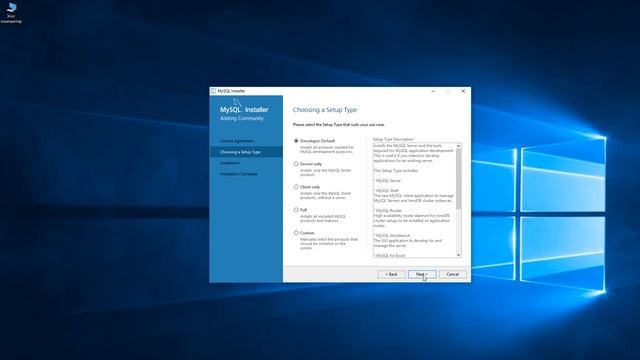Select the Developer Default radio button

tap(296, 141)
